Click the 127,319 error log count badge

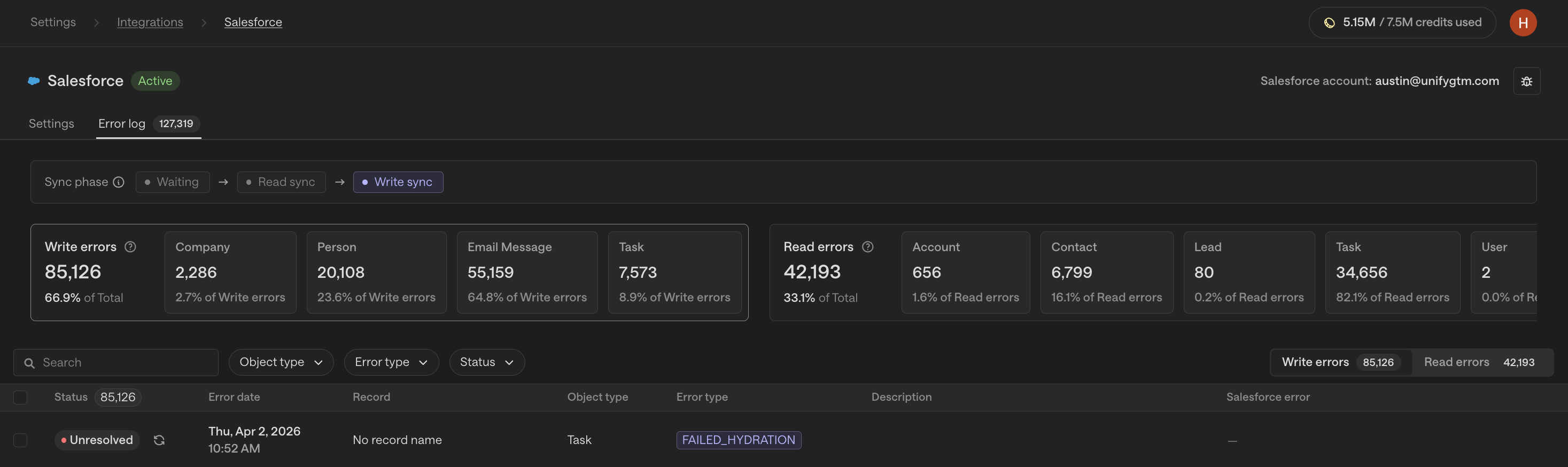point(176,123)
